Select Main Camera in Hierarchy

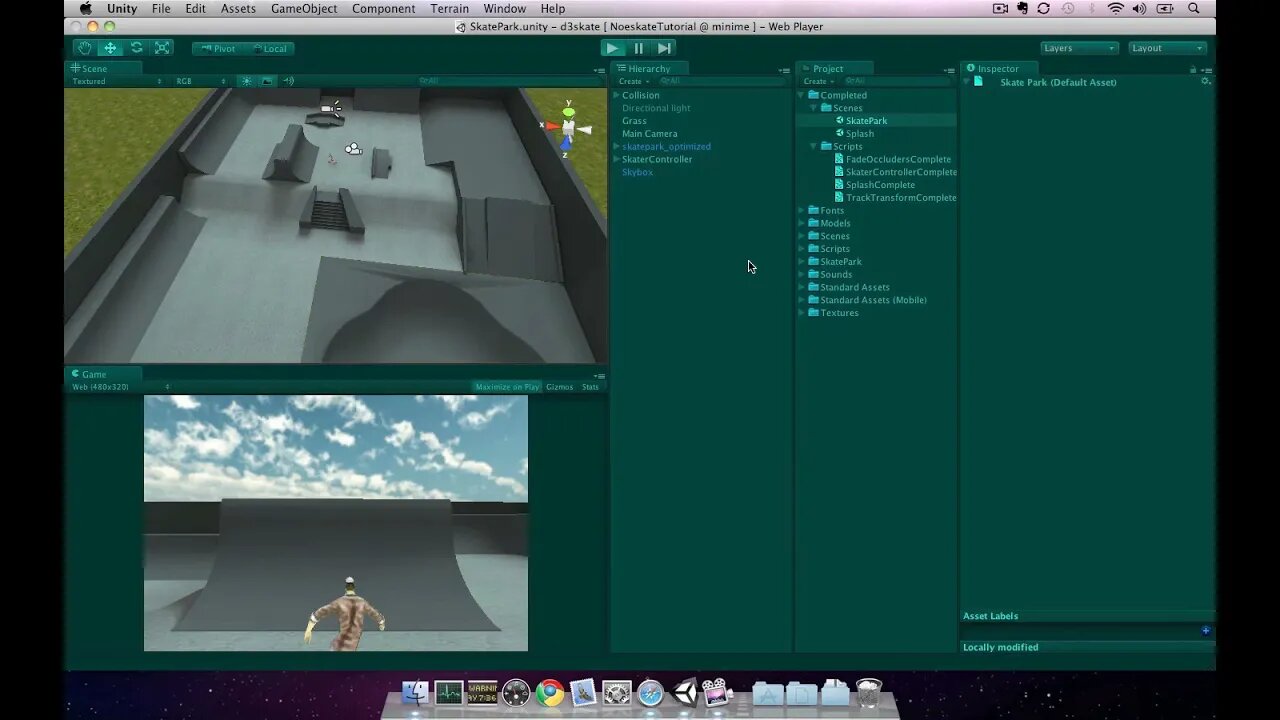point(649,133)
